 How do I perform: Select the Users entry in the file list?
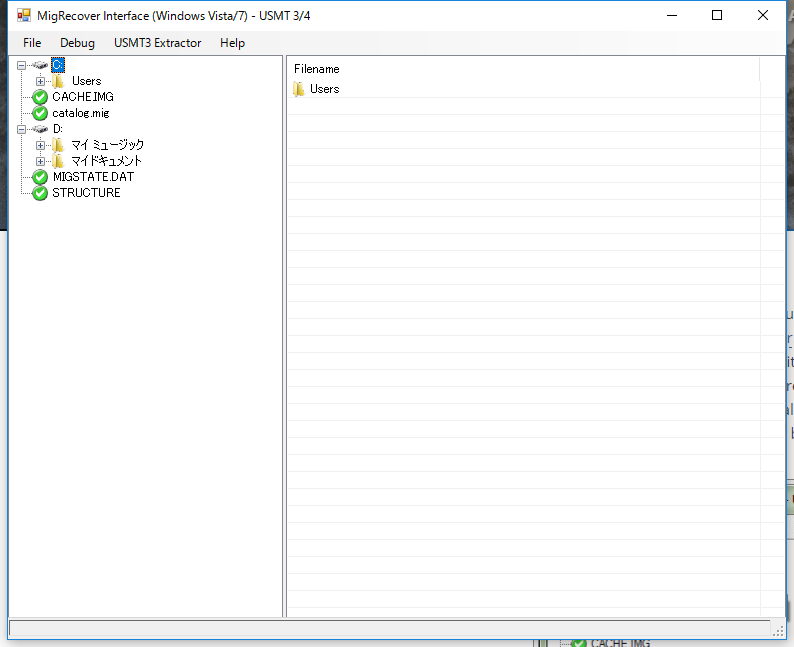pyautogui.click(x=325, y=89)
